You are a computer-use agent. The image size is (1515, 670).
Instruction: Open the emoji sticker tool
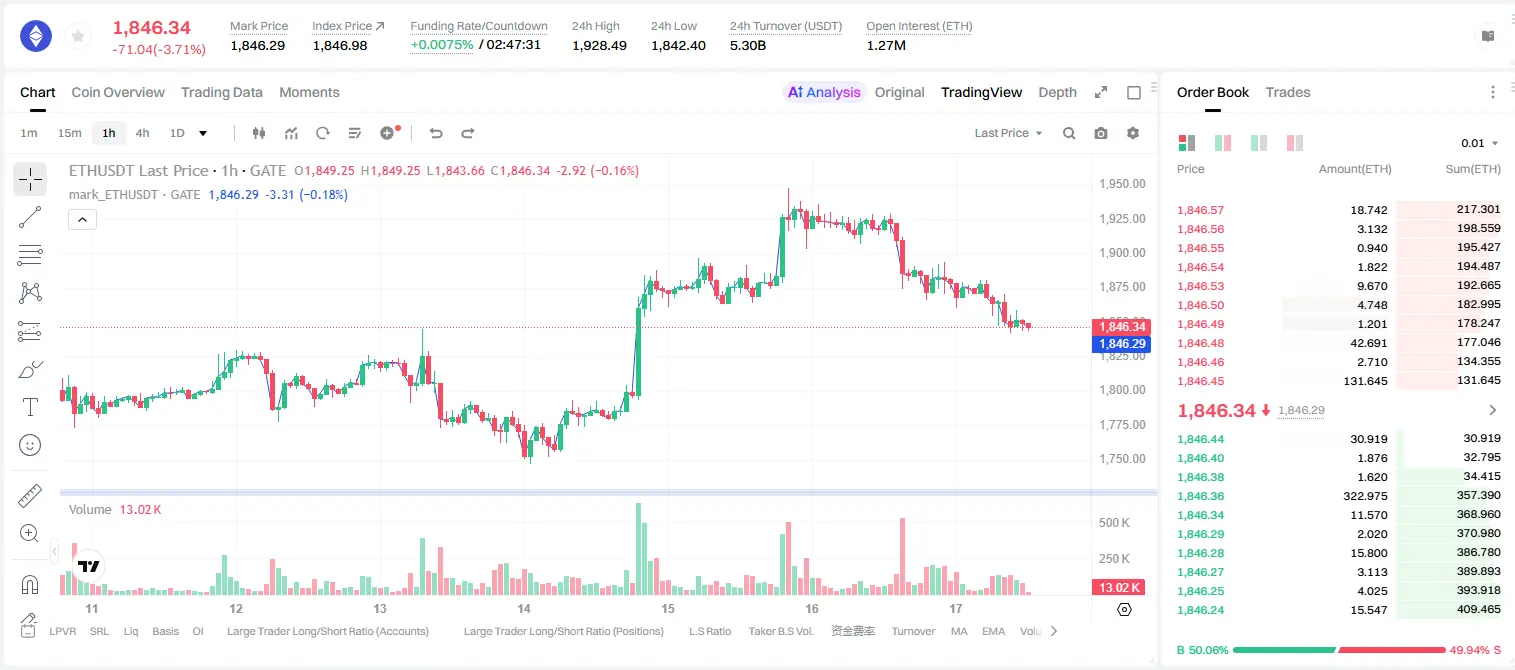[x=30, y=445]
